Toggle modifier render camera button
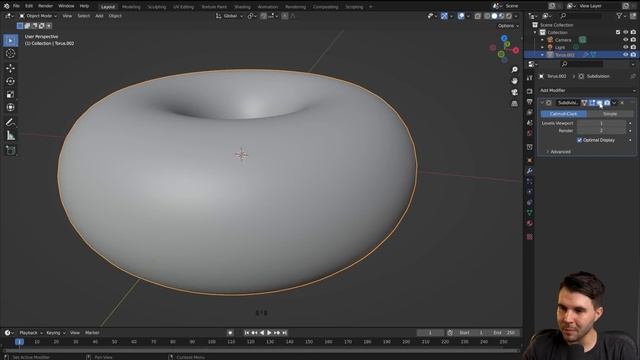 click(607, 103)
